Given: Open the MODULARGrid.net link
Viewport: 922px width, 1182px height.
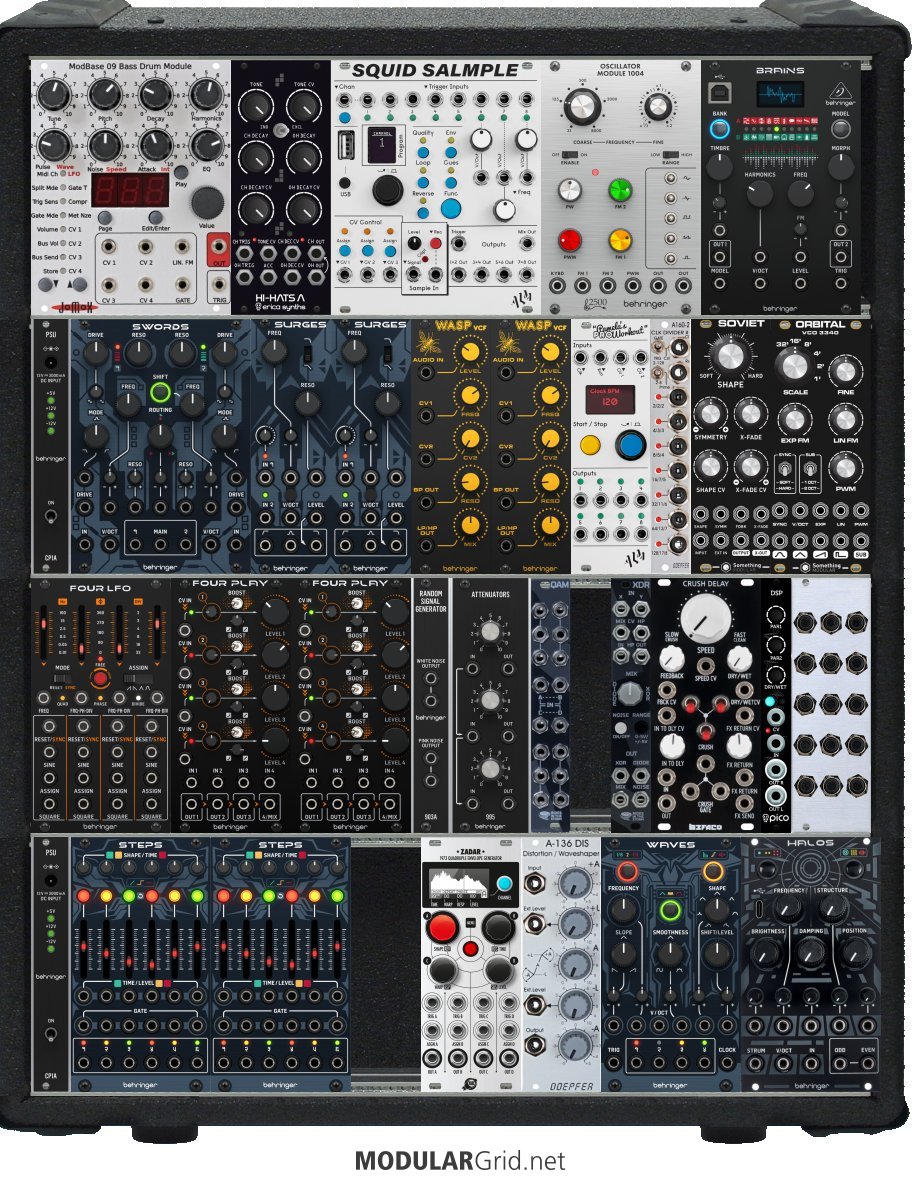Looking at the screenshot, I should pyautogui.click(x=460, y=1159).
